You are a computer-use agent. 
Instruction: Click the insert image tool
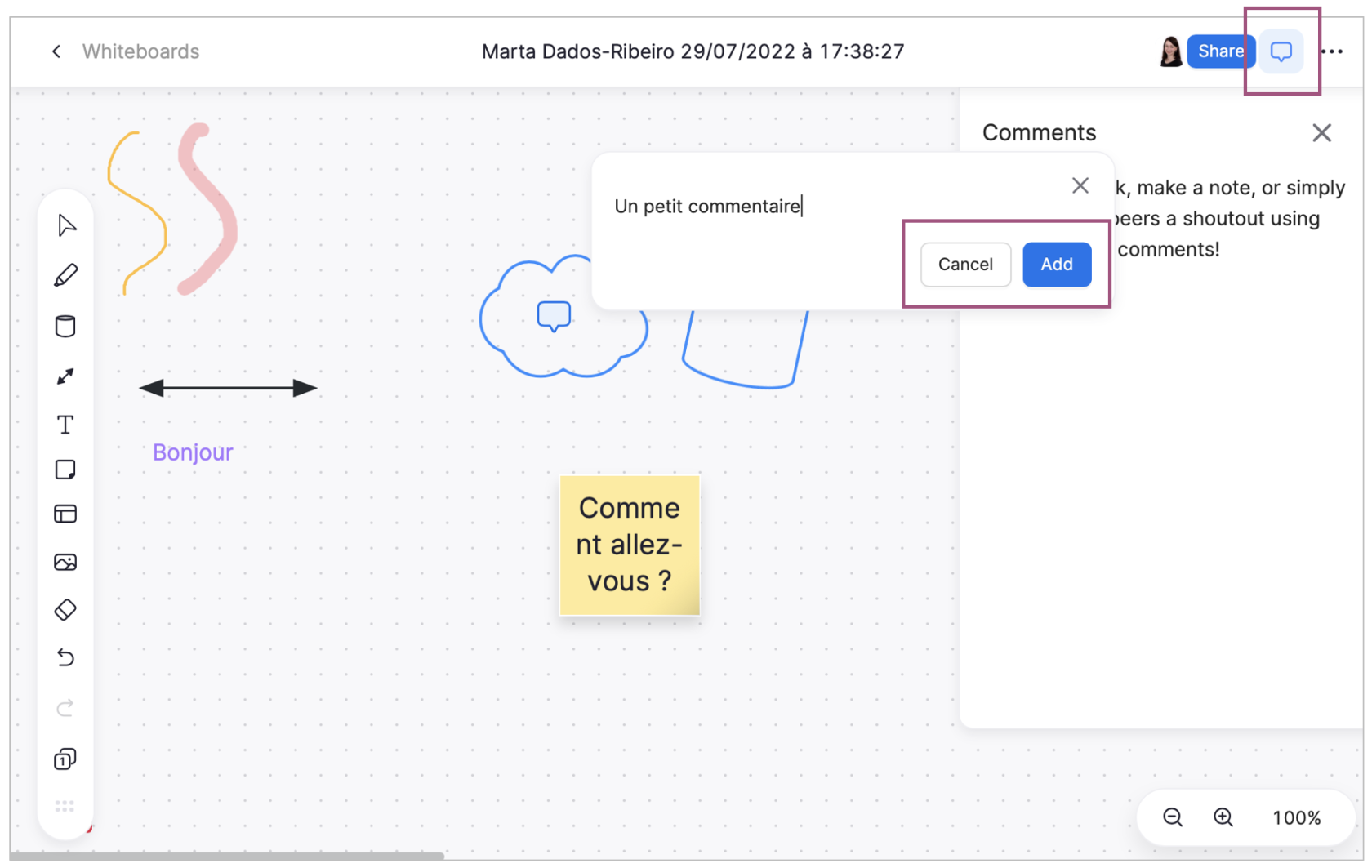65,562
